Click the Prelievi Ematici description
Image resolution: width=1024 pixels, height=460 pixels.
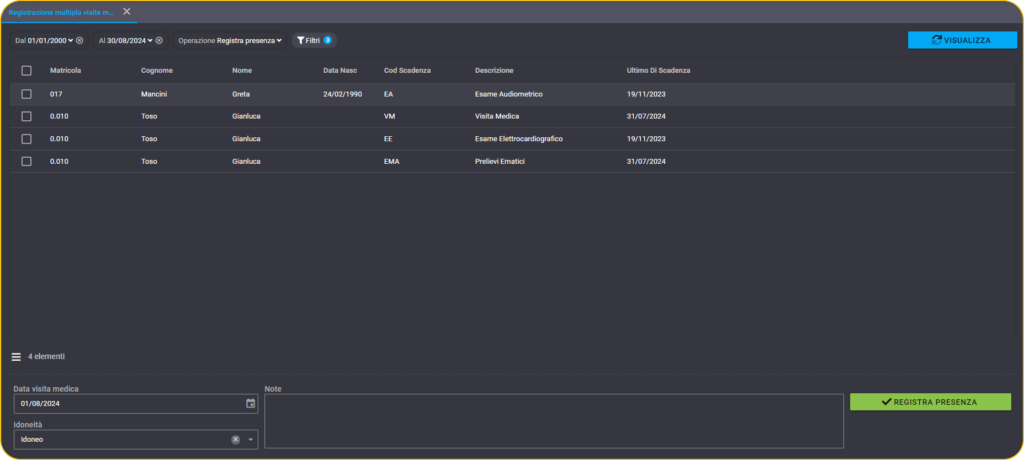[500, 161]
